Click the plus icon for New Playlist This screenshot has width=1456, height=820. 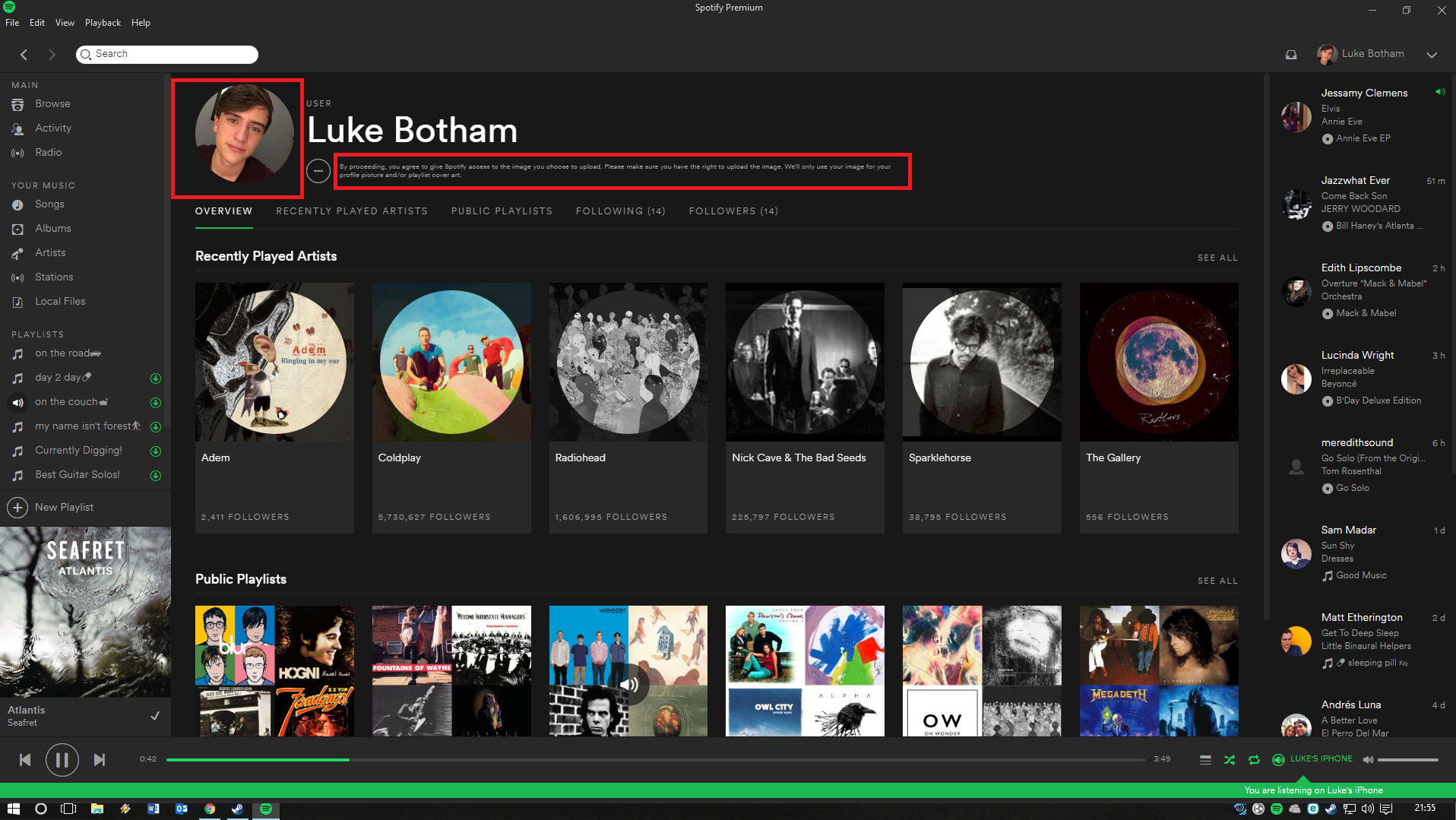coord(17,508)
